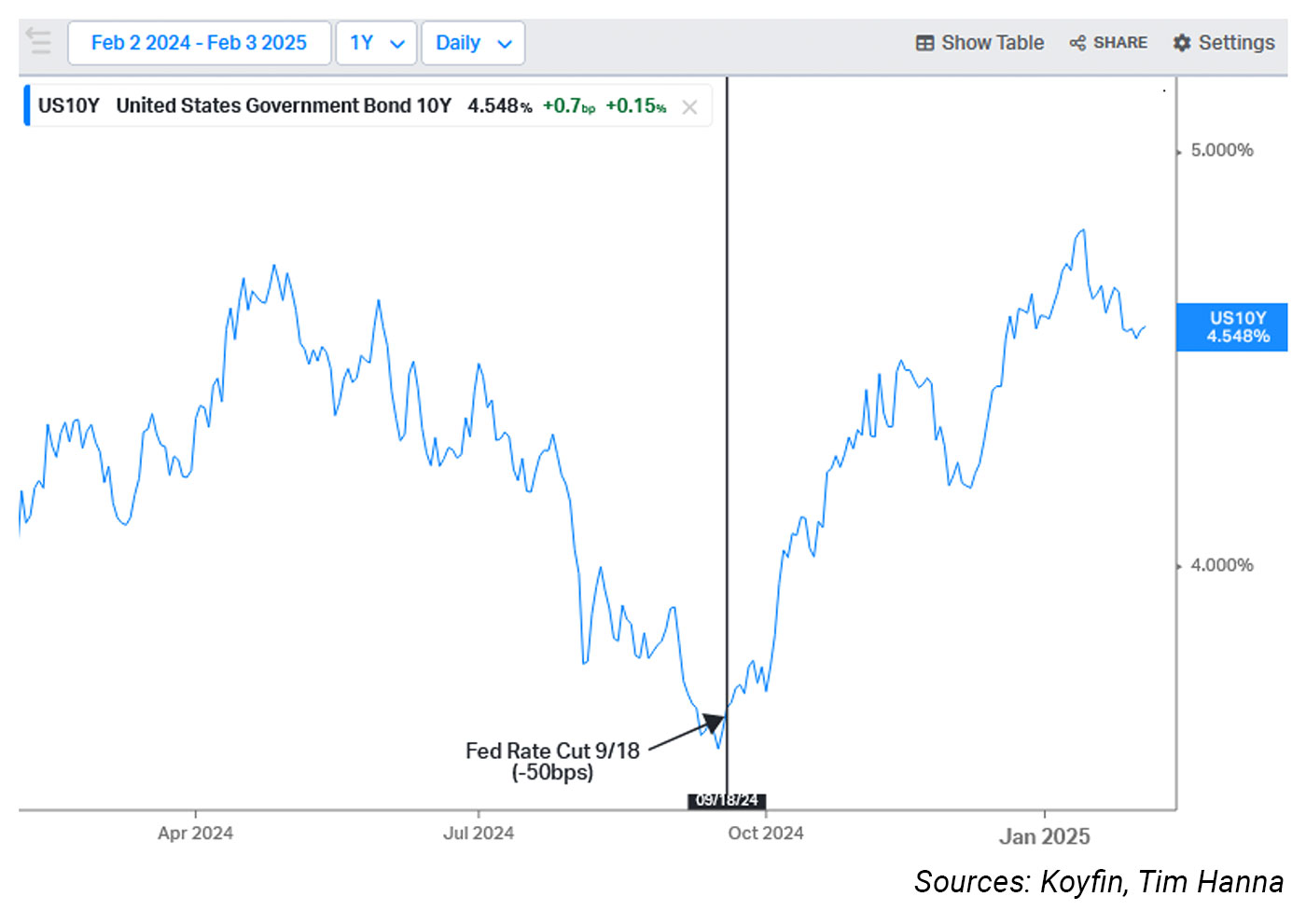Select the US10Y ticker in the legend

(x=69, y=105)
